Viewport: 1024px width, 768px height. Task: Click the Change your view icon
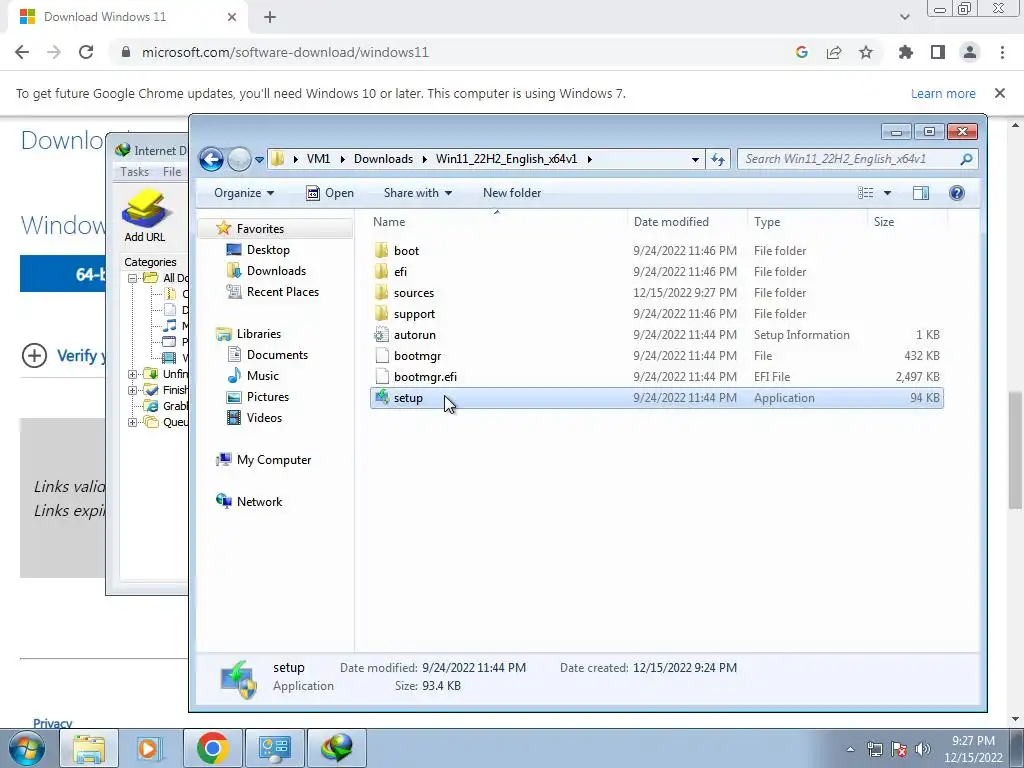pyautogui.click(x=865, y=193)
